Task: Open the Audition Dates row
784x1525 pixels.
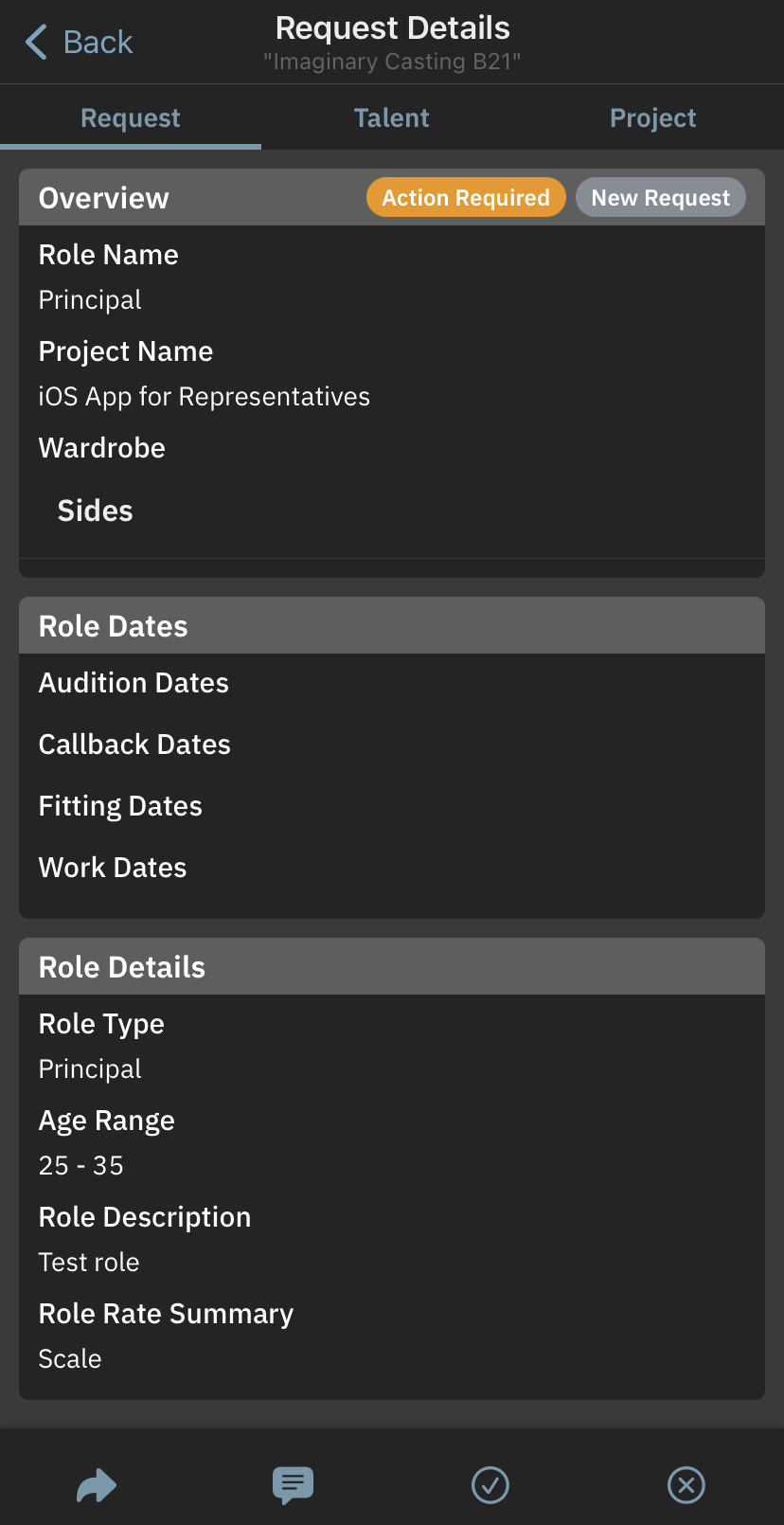Action: tap(134, 683)
